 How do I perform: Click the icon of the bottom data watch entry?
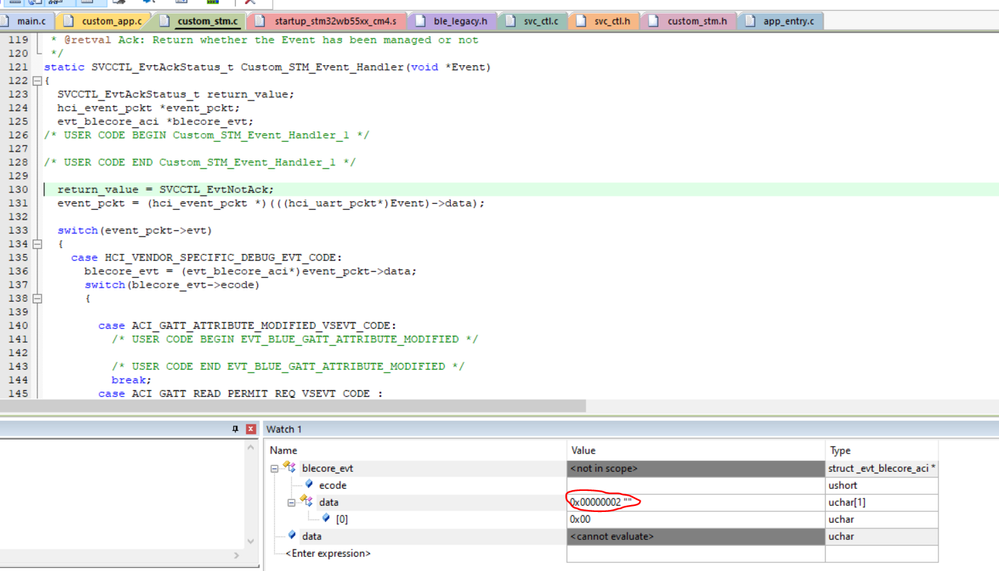click(292, 535)
